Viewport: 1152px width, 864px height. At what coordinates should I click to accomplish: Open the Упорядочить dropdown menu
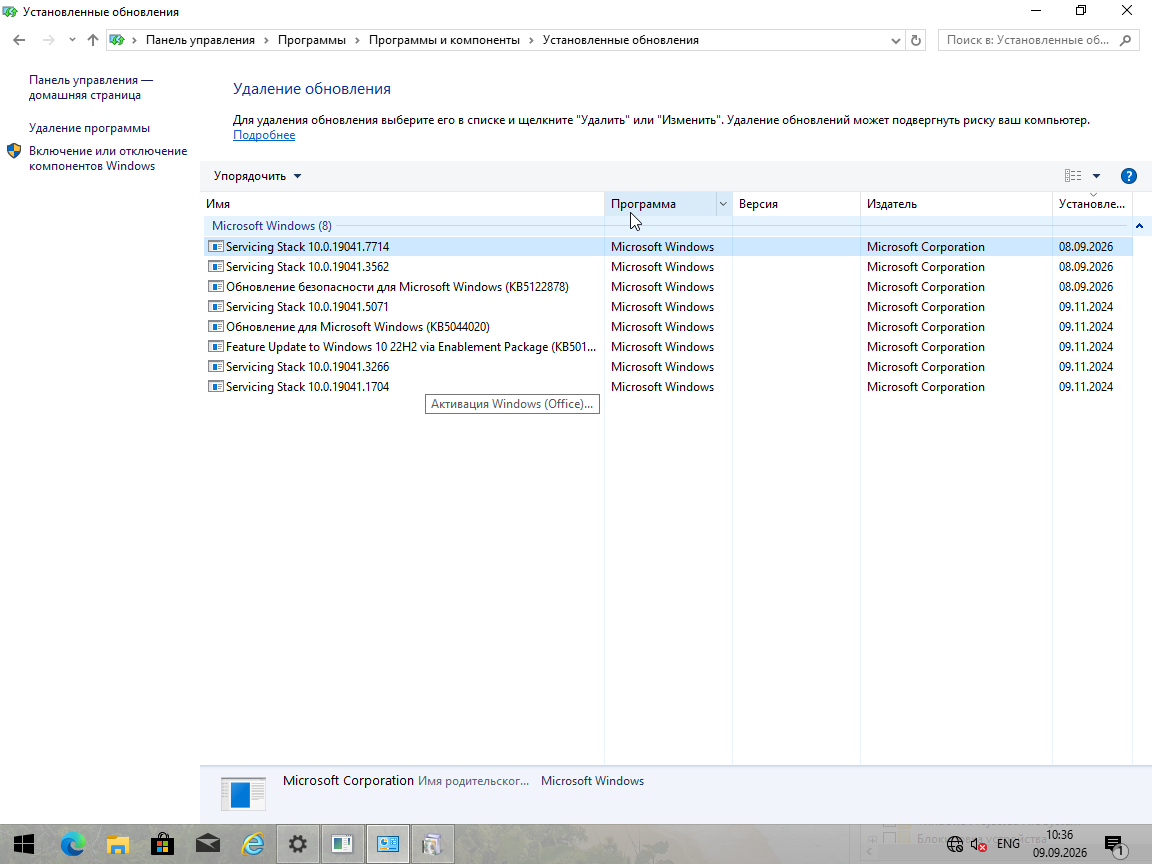pos(257,176)
